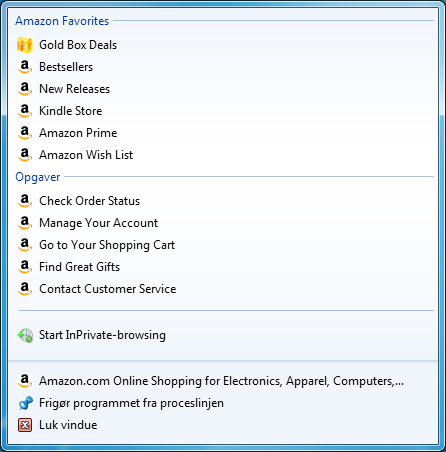Unpin via Frigør programmet fra proceslinjen
This screenshot has width=446, height=452.
pyautogui.click(x=131, y=403)
